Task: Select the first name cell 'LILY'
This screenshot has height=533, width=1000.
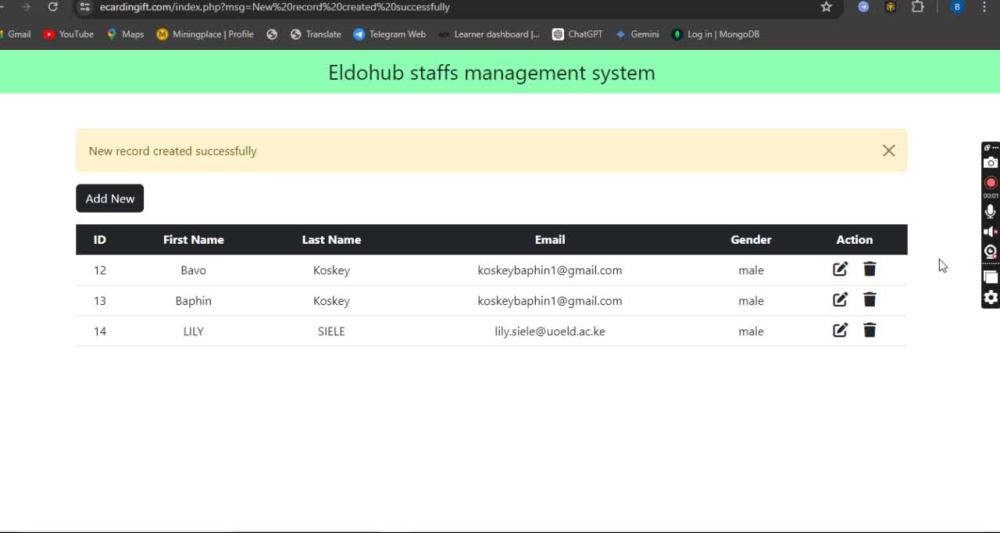Action: coord(193,332)
